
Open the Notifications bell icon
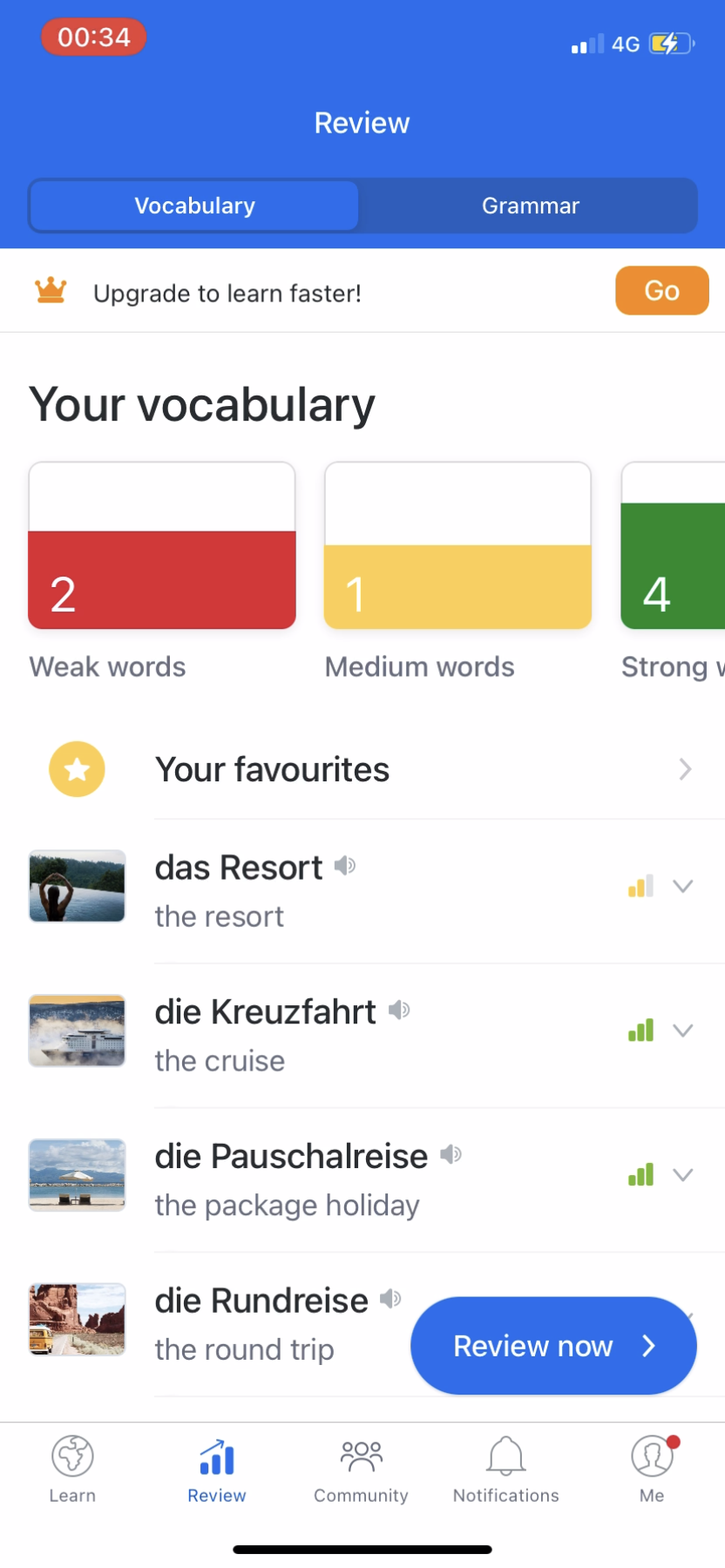coord(505,1456)
